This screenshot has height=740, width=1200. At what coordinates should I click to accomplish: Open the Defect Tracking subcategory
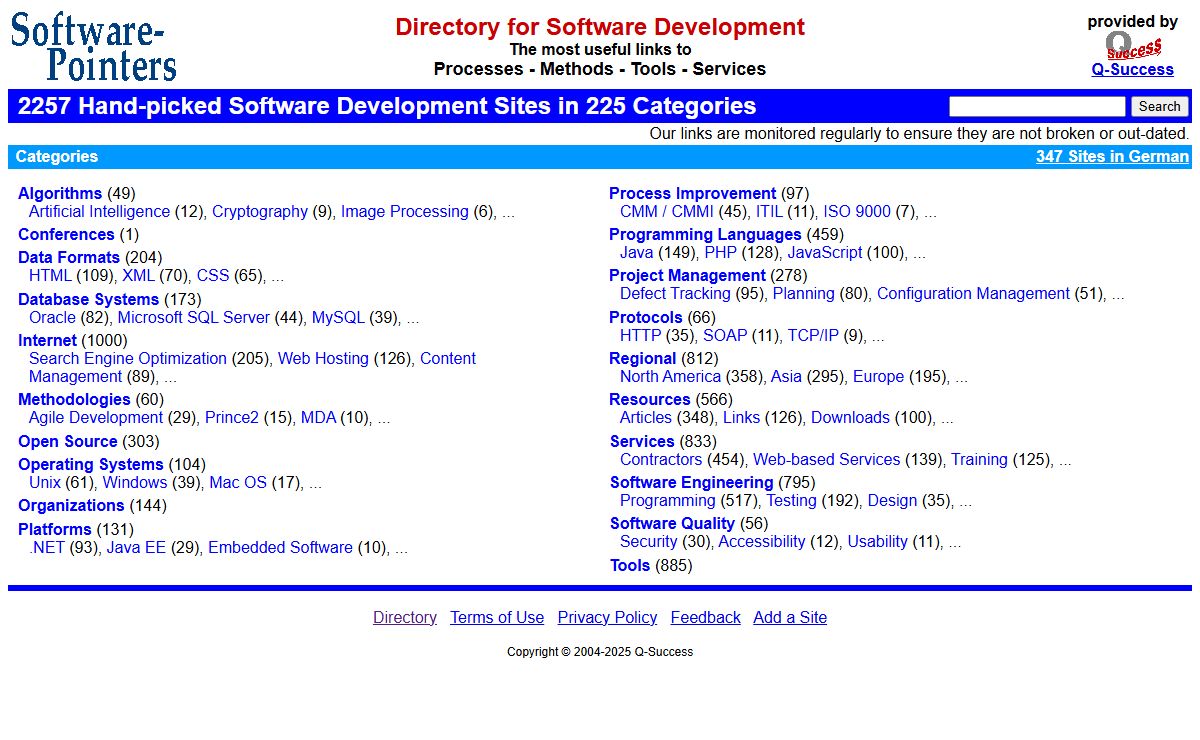pos(675,294)
